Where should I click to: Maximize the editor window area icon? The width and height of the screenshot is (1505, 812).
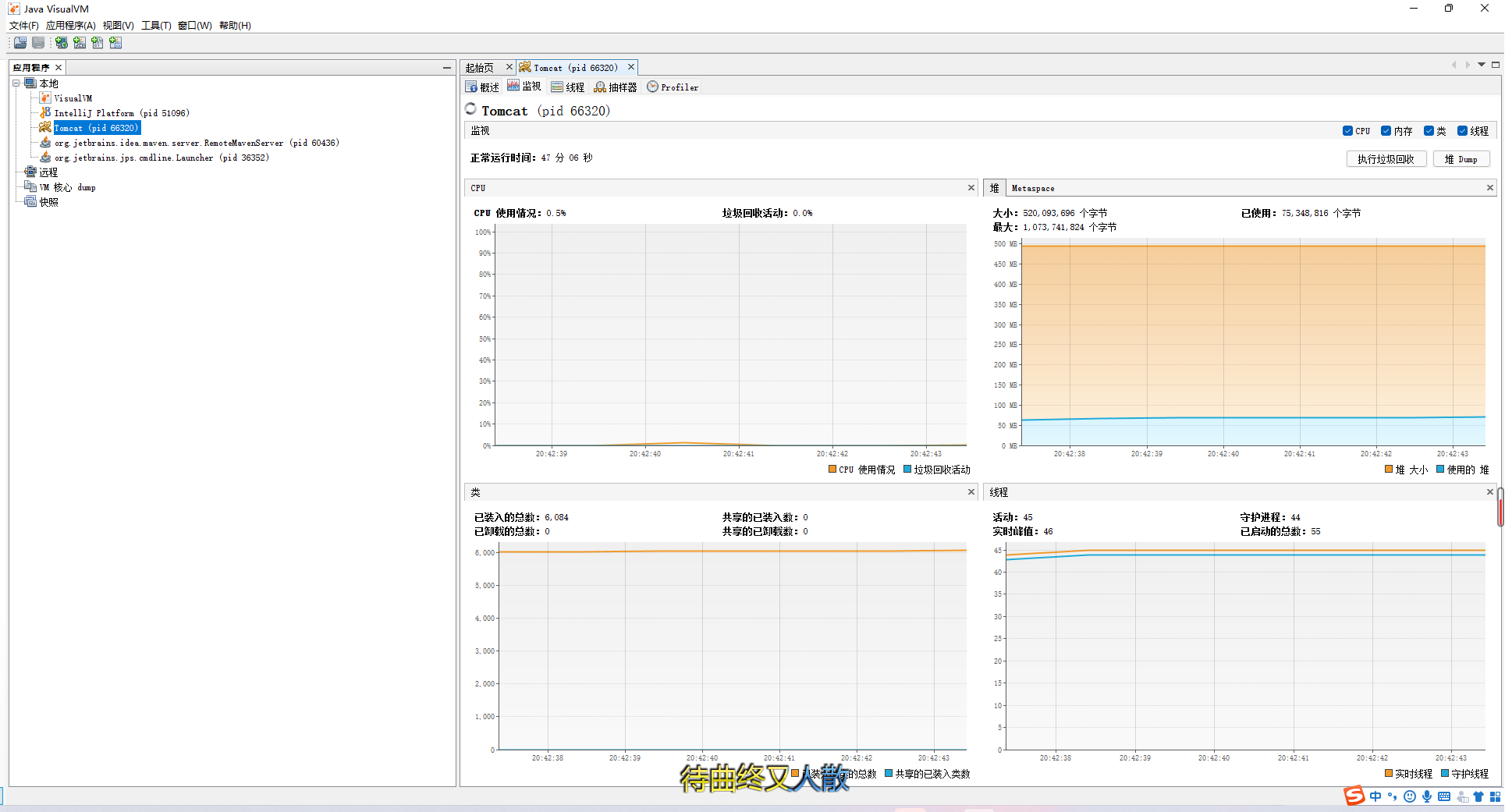click(1496, 65)
